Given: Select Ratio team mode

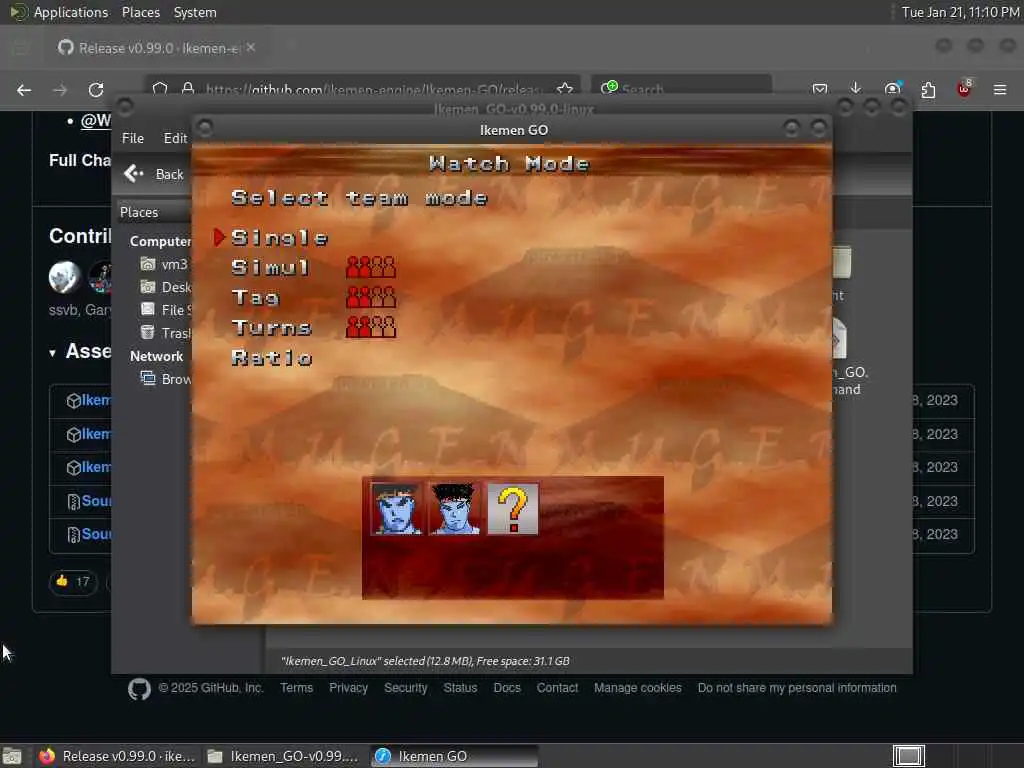Looking at the screenshot, I should click(272, 357).
